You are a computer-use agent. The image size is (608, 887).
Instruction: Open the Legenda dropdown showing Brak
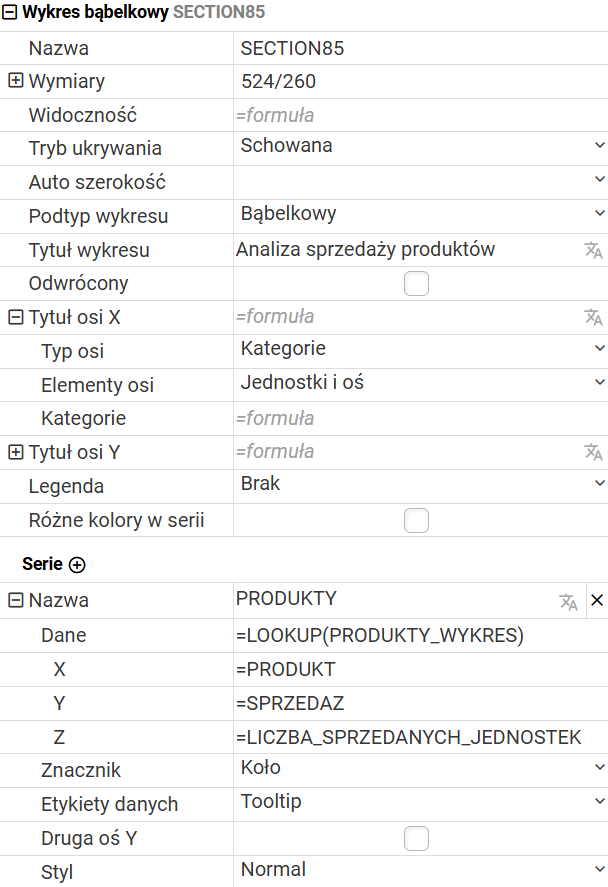pos(420,484)
